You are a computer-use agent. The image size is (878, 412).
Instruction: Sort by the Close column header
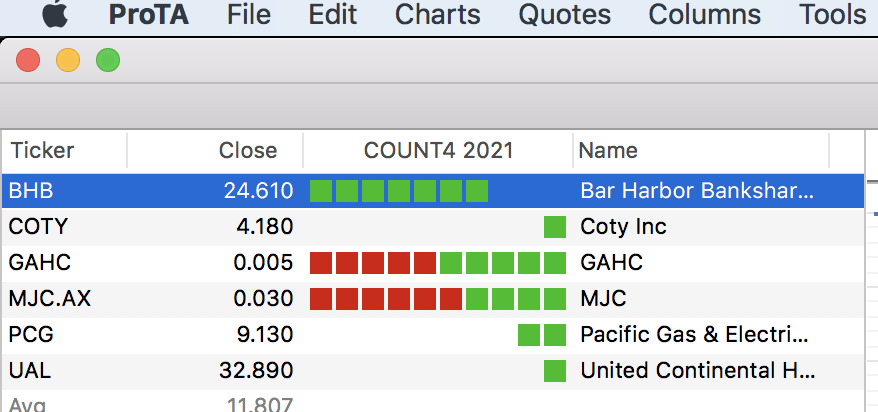tap(247, 151)
